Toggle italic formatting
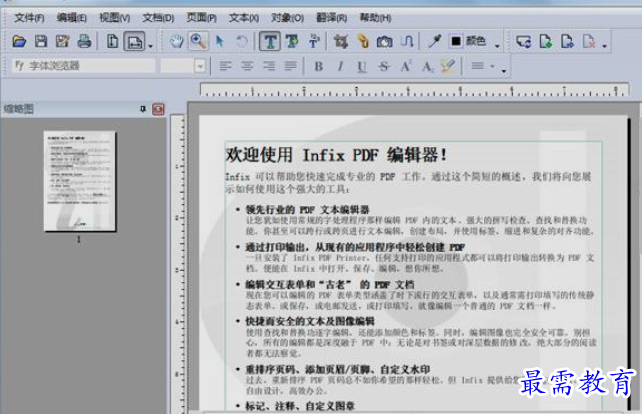 click(x=340, y=66)
